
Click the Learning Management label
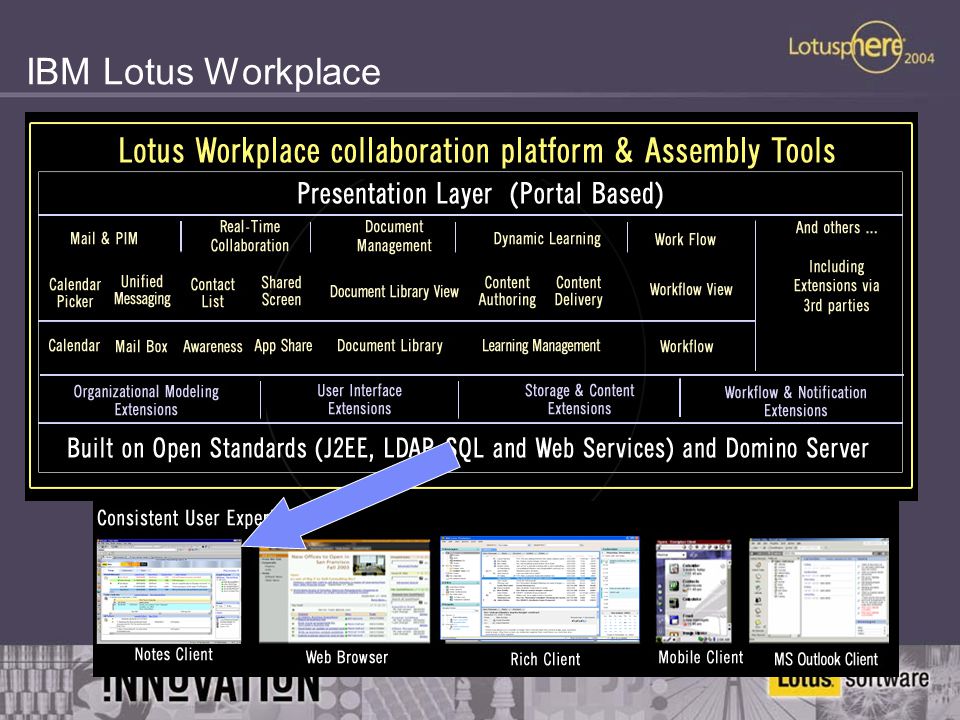(x=541, y=346)
